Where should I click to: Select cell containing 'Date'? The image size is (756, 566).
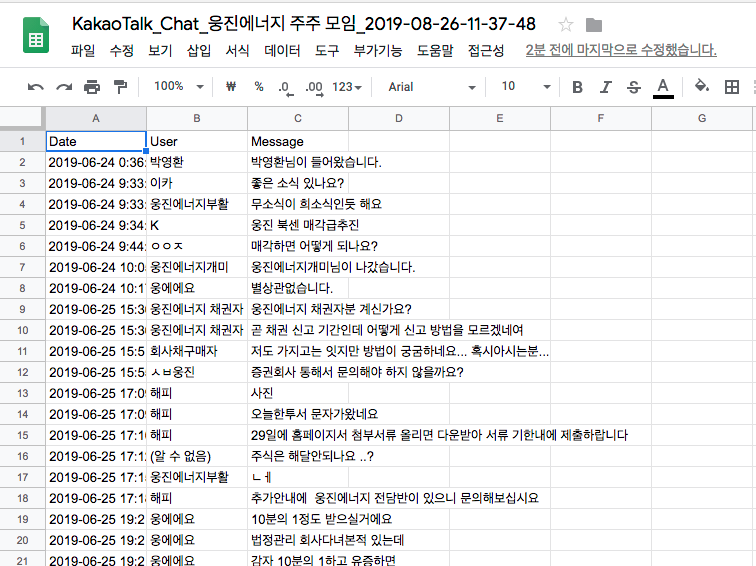click(96, 141)
